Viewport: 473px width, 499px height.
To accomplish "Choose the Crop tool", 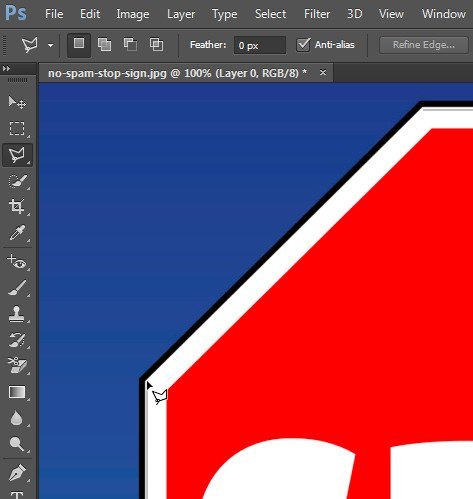I will click(x=17, y=206).
